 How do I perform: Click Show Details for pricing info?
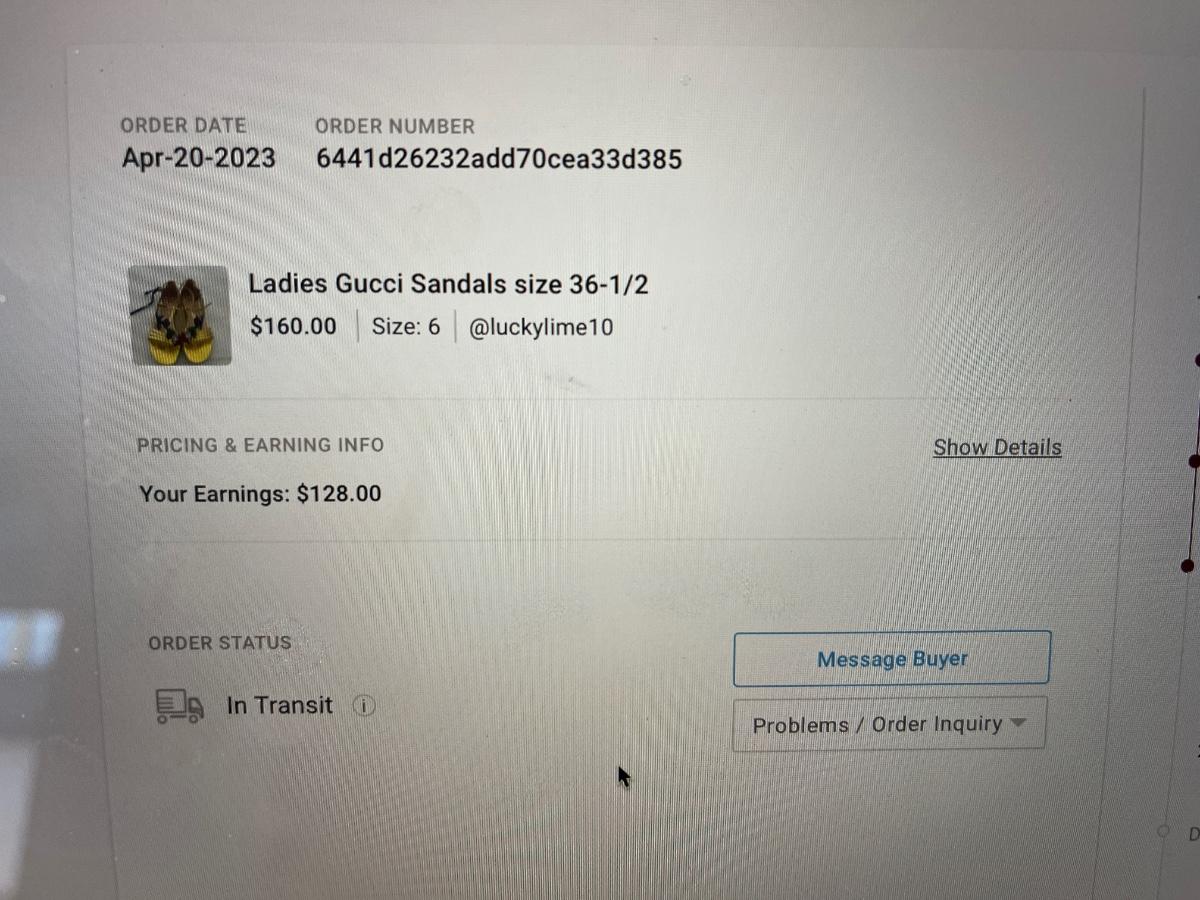tap(997, 447)
